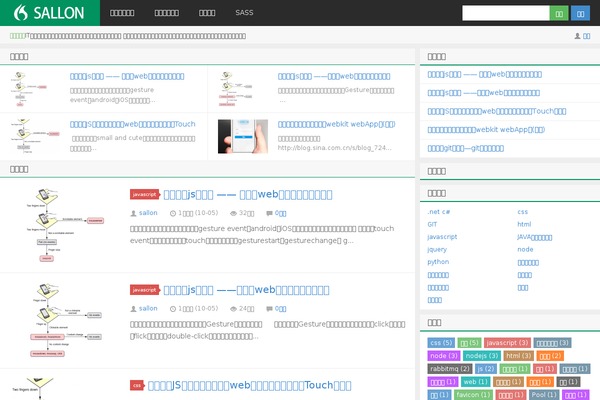
Task: Open the article title with 32 views
Action: (x=248, y=194)
